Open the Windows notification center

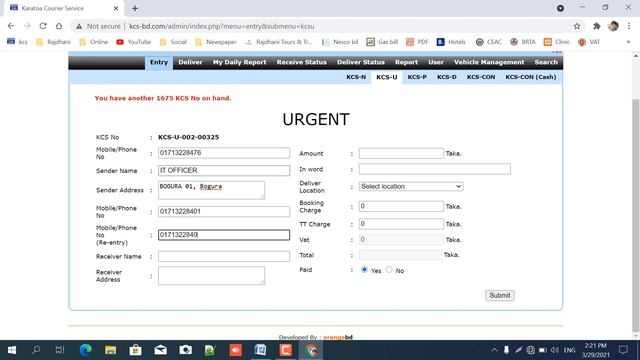[623, 350]
